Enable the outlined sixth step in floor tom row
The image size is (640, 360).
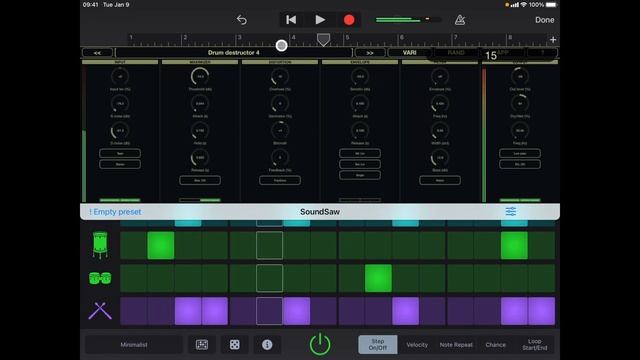[269, 245]
